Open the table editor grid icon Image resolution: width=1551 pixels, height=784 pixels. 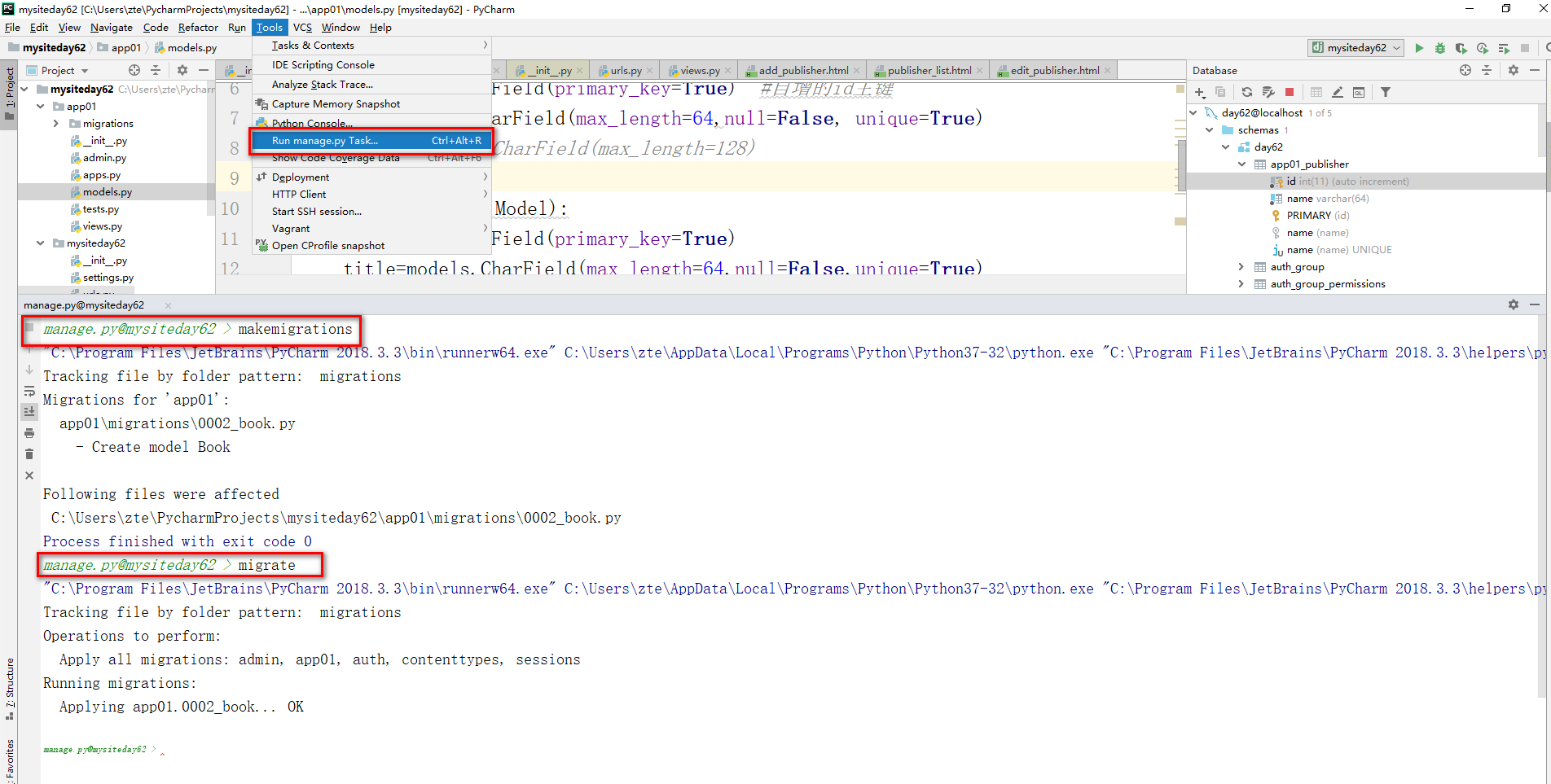tap(1316, 92)
